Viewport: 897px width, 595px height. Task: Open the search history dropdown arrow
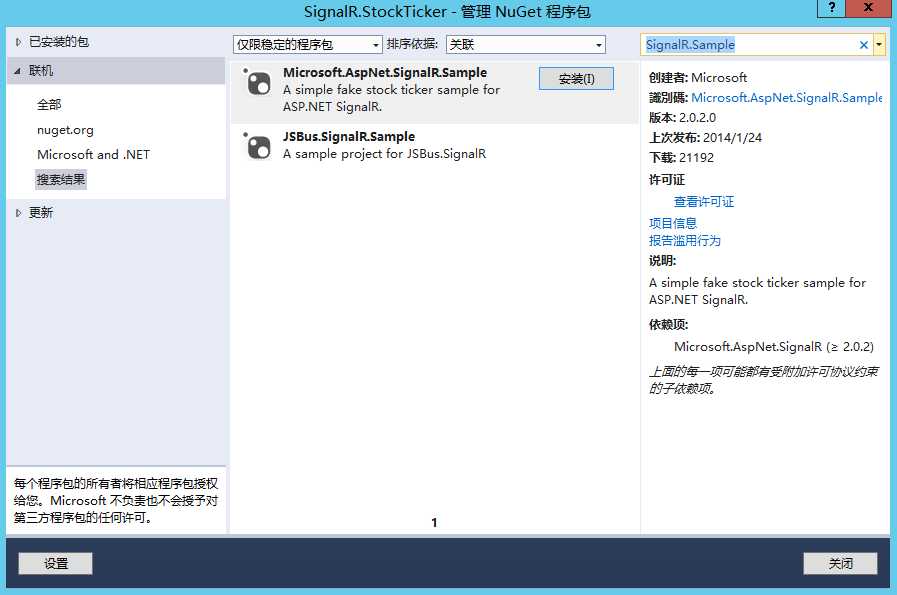[x=879, y=45]
